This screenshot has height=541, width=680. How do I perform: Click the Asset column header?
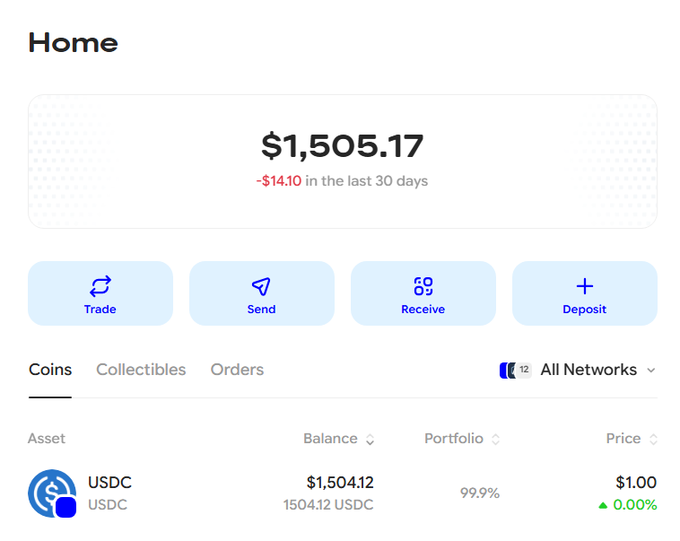click(46, 439)
